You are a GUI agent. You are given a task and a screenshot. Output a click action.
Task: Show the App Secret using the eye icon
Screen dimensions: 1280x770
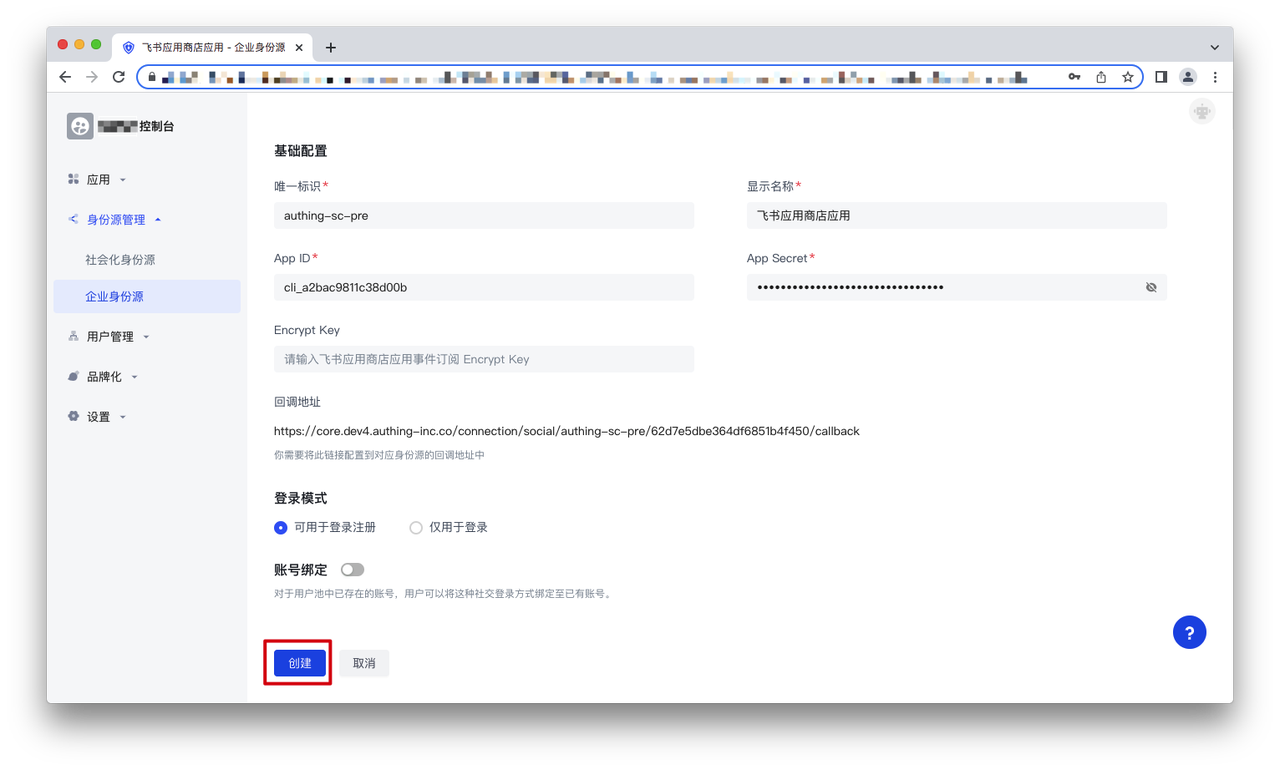pyautogui.click(x=1151, y=288)
